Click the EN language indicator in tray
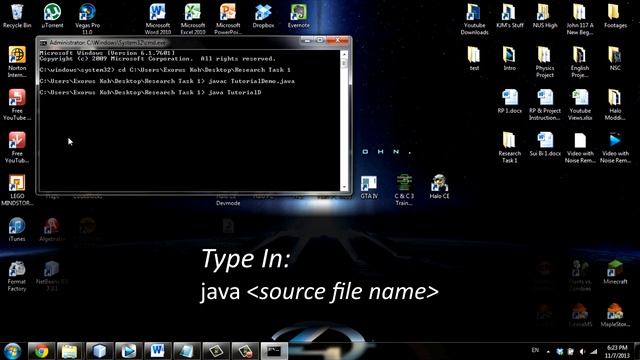This screenshot has width=640, height=360. pos(535,350)
